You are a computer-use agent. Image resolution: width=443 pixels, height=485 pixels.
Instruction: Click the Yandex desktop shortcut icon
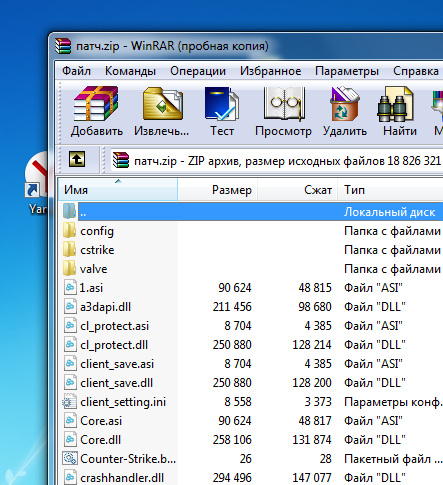[37, 175]
